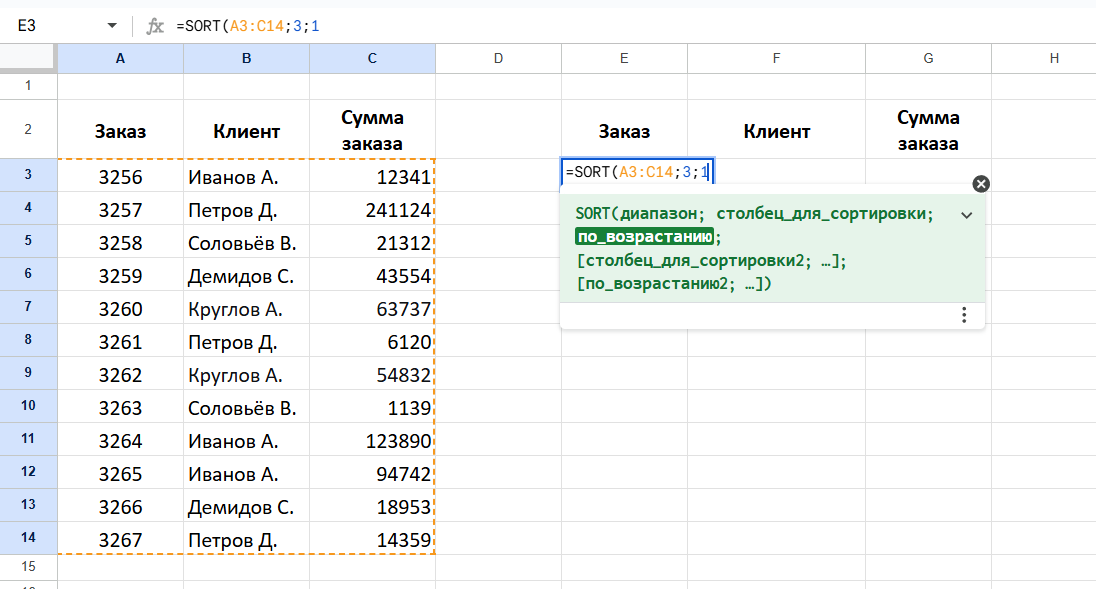Click inside the formula bar text

(x=248, y=27)
